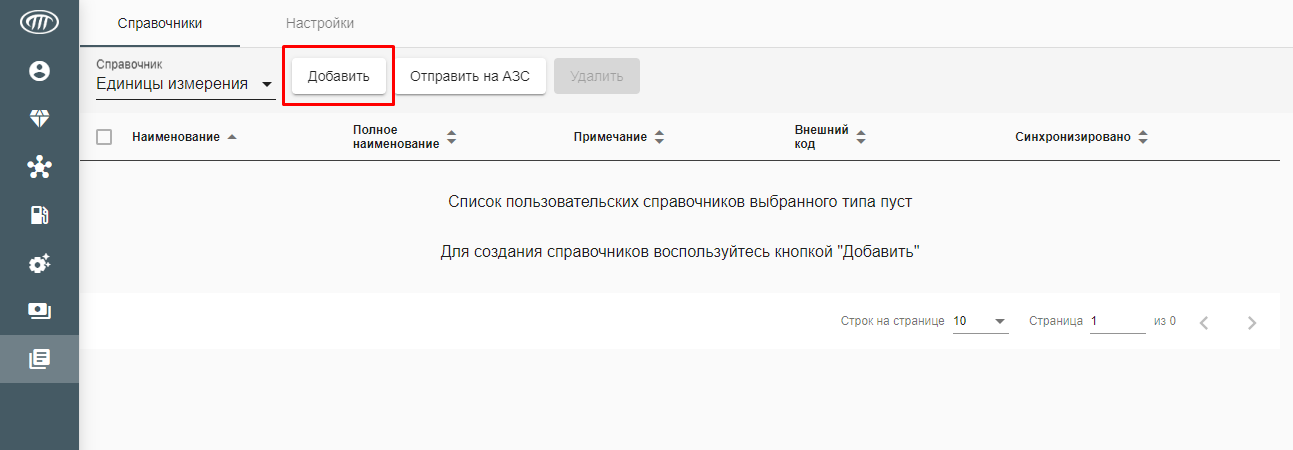The height and width of the screenshot is (450, 1293).
Task: Open the diamond loyalty sidebar icon
Action: click(39, 119)
